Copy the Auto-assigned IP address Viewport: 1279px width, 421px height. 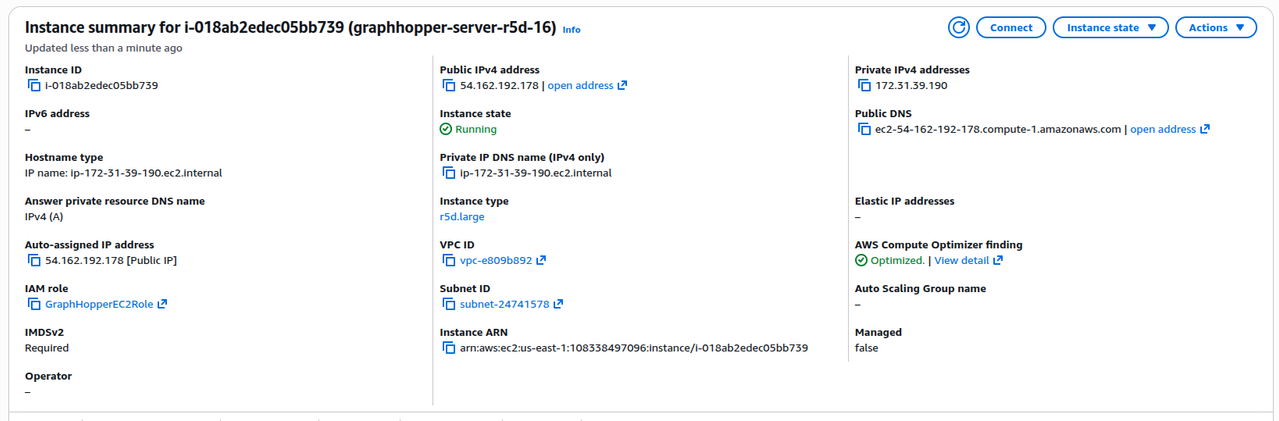coord(34,261)
